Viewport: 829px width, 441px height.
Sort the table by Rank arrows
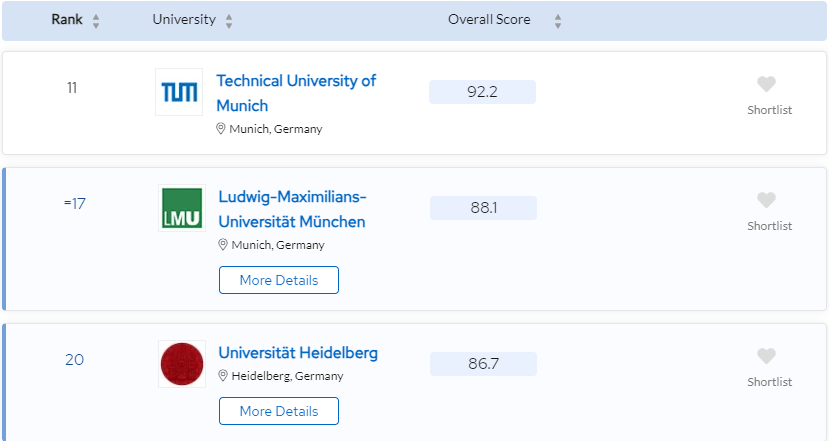96,21
